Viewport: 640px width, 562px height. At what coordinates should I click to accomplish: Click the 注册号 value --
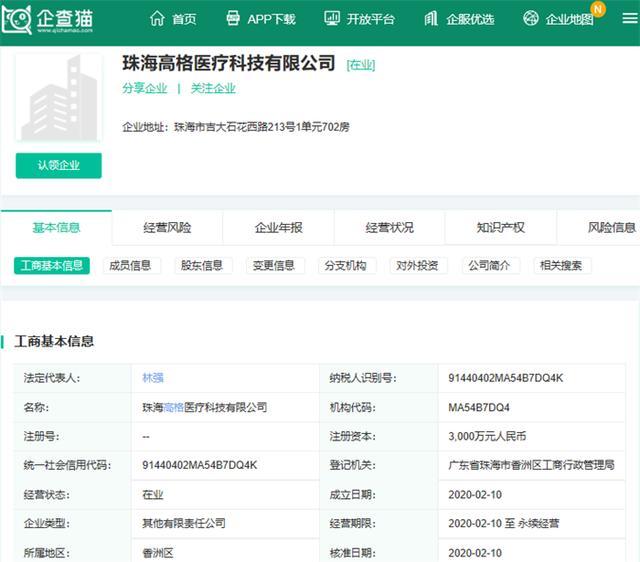click(x=146, y=437)
